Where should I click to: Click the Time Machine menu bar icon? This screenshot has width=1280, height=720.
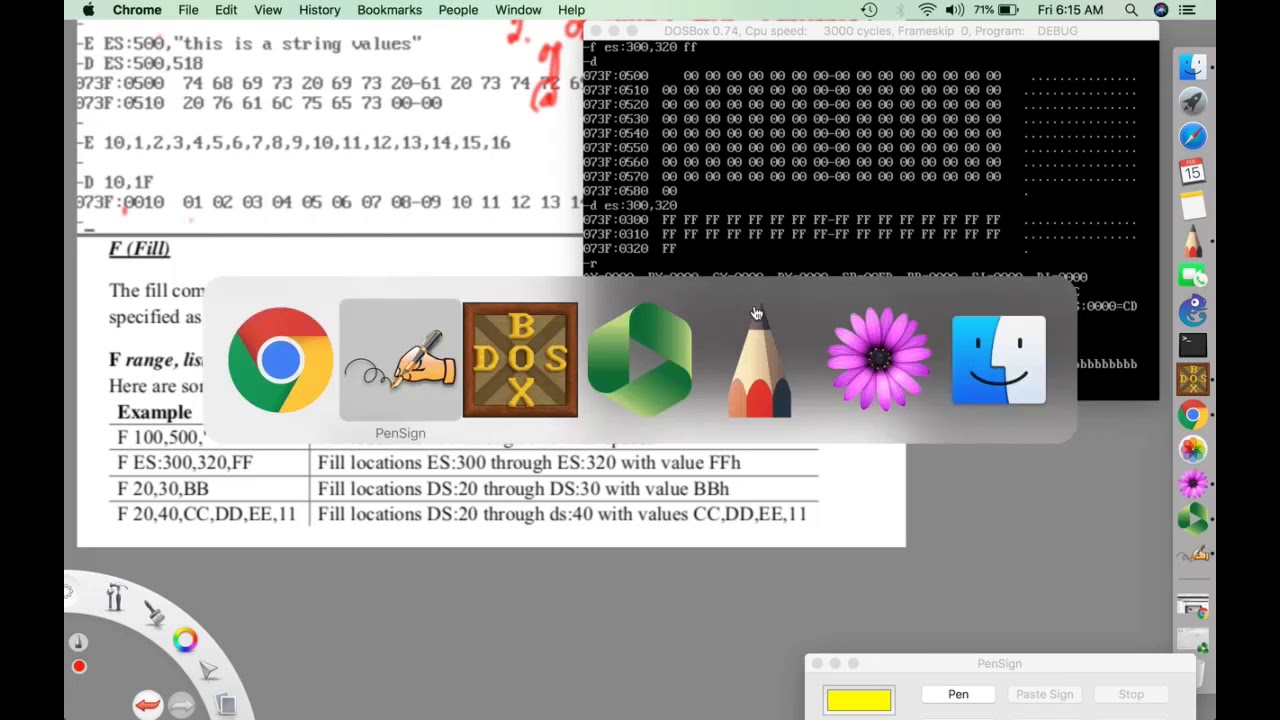[x=869, y=10]
